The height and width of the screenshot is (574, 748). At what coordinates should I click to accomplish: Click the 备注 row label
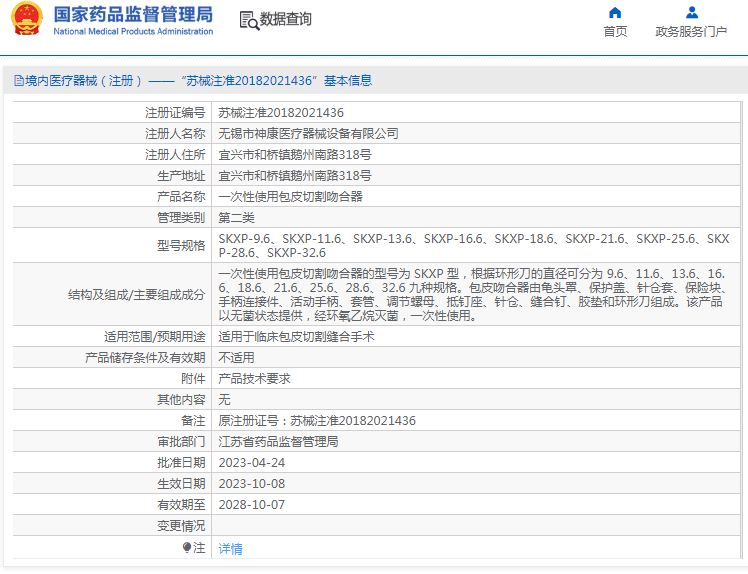193,421
